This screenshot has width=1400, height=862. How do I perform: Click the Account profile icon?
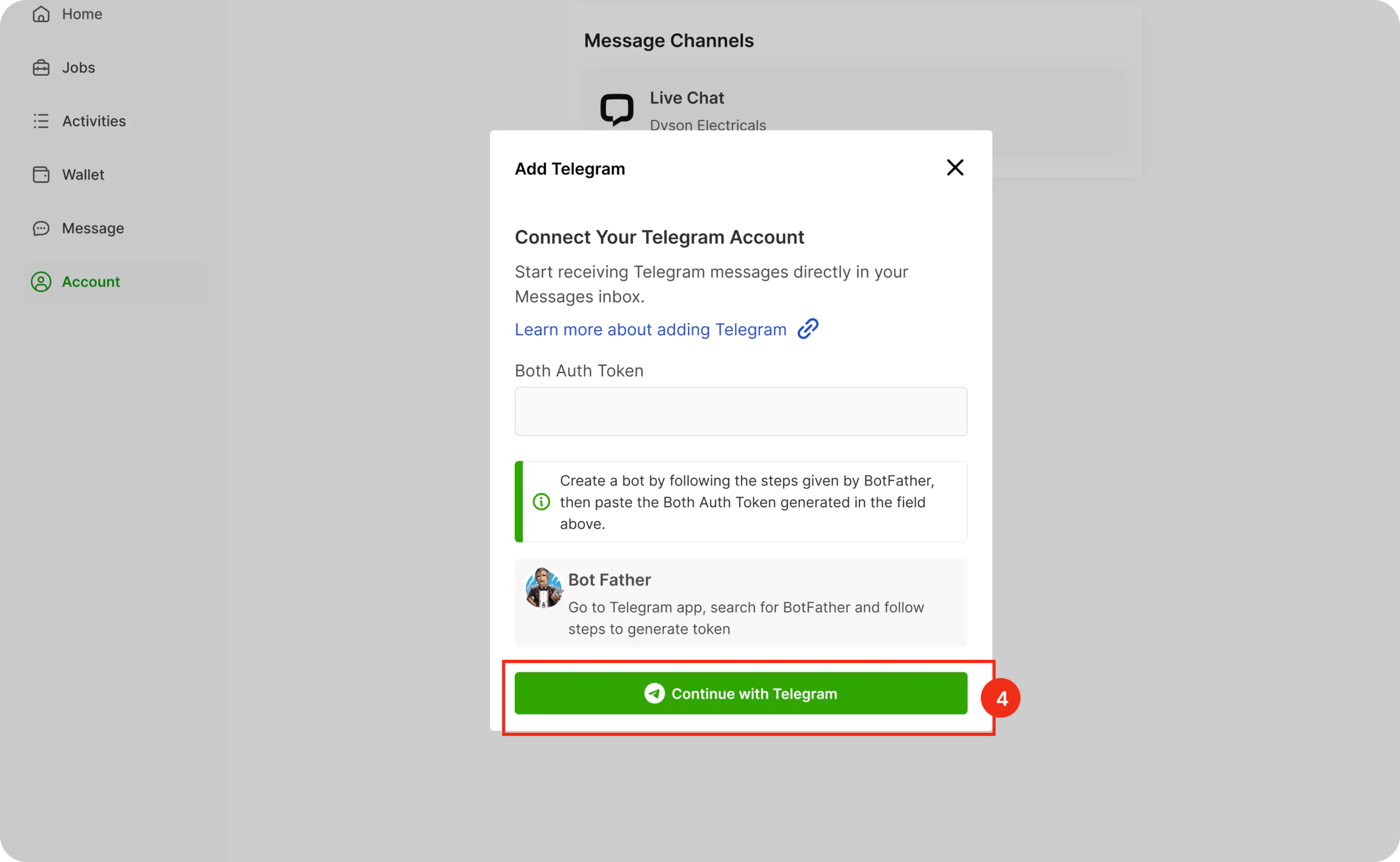click(x=40, y=282)
